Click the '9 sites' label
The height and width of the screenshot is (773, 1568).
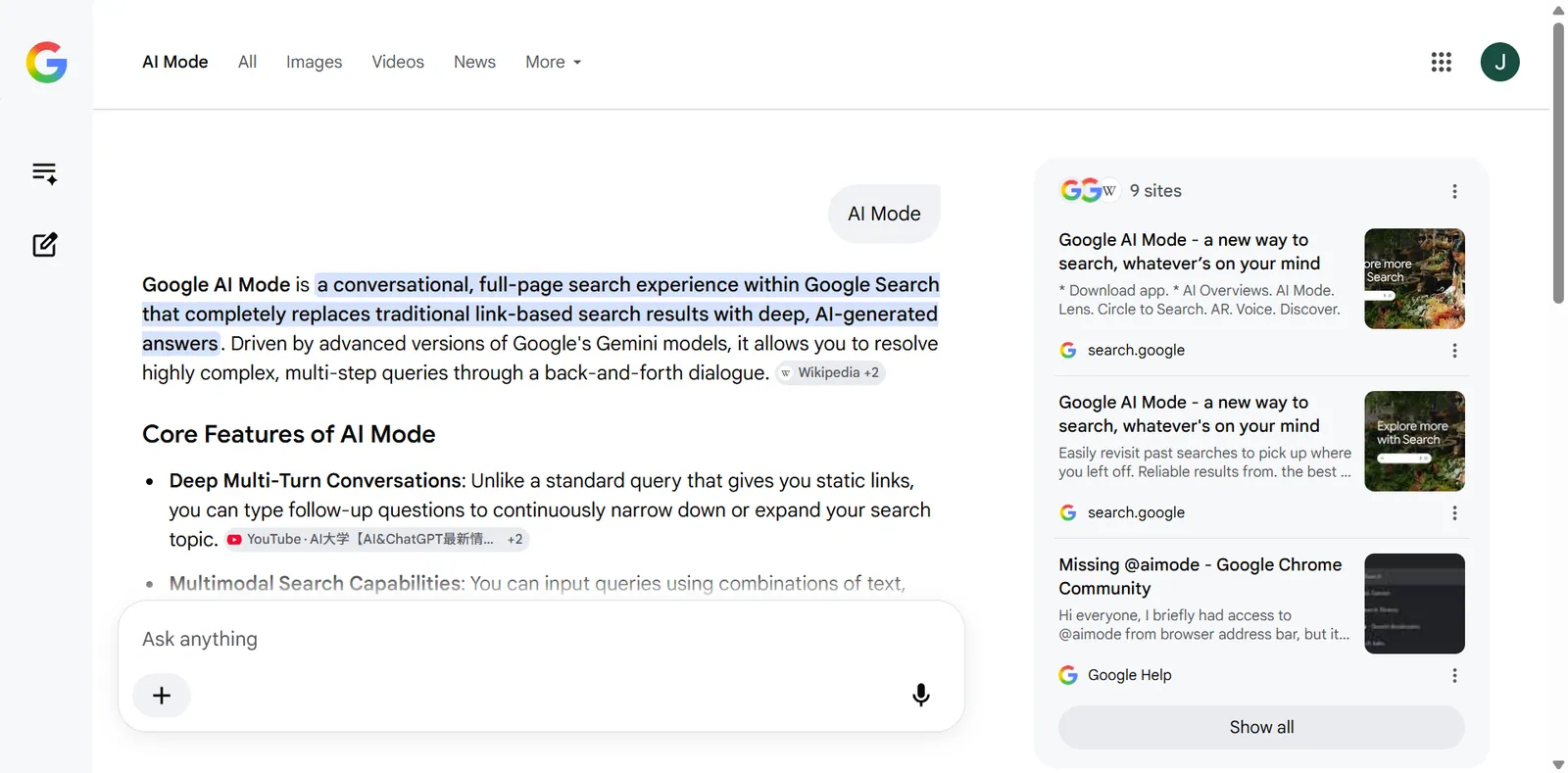(1155, 191)
